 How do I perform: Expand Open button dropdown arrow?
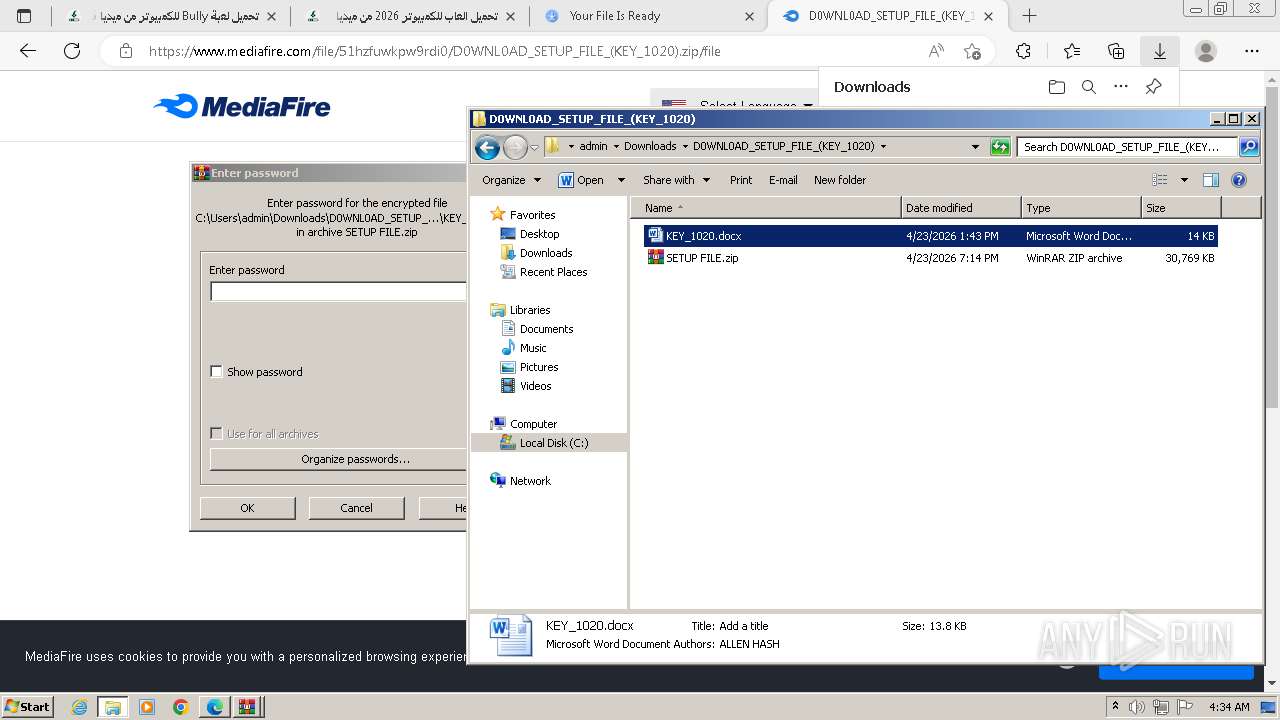pos(621,181)
